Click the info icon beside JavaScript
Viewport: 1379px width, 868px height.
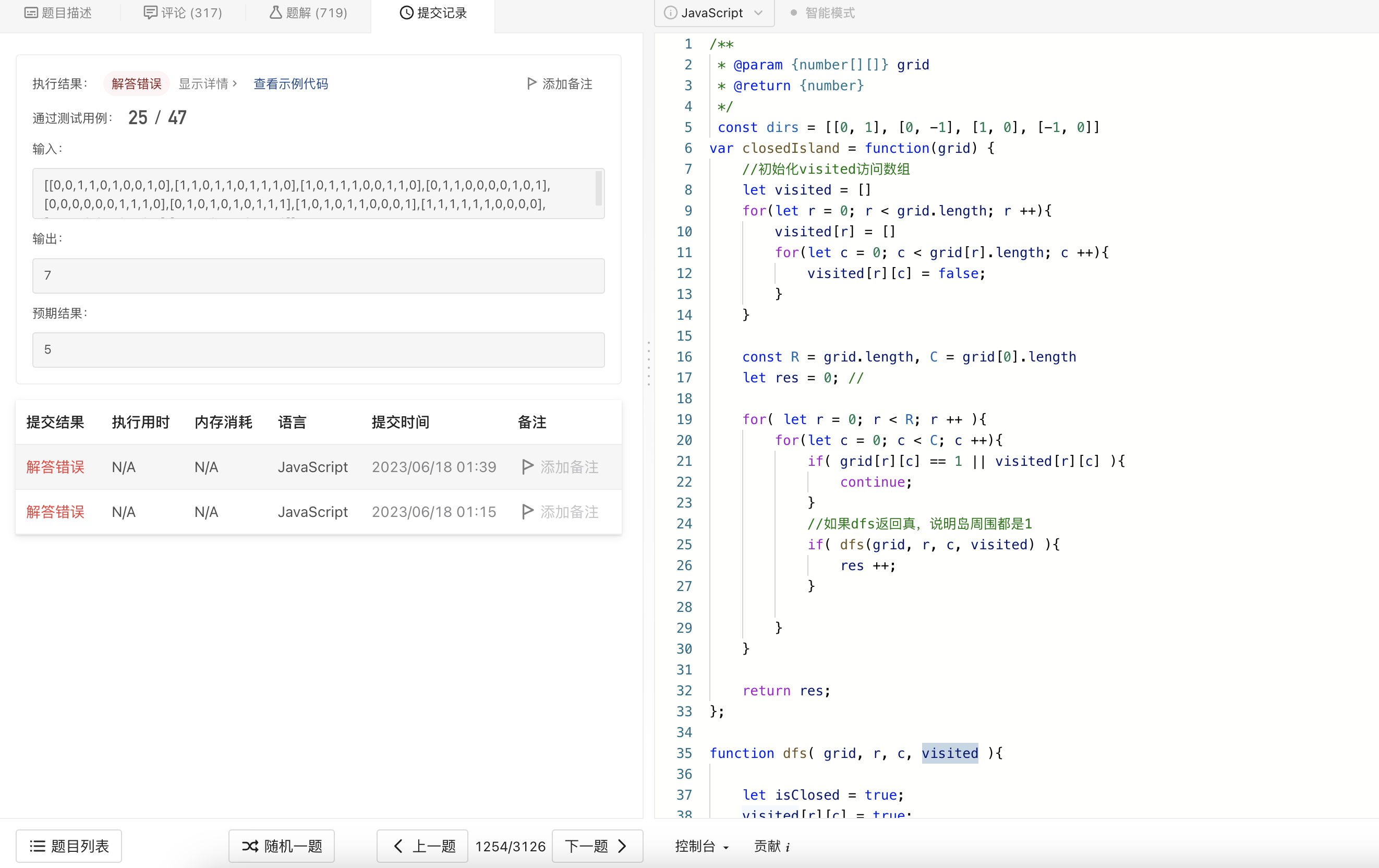pos(670,13)
